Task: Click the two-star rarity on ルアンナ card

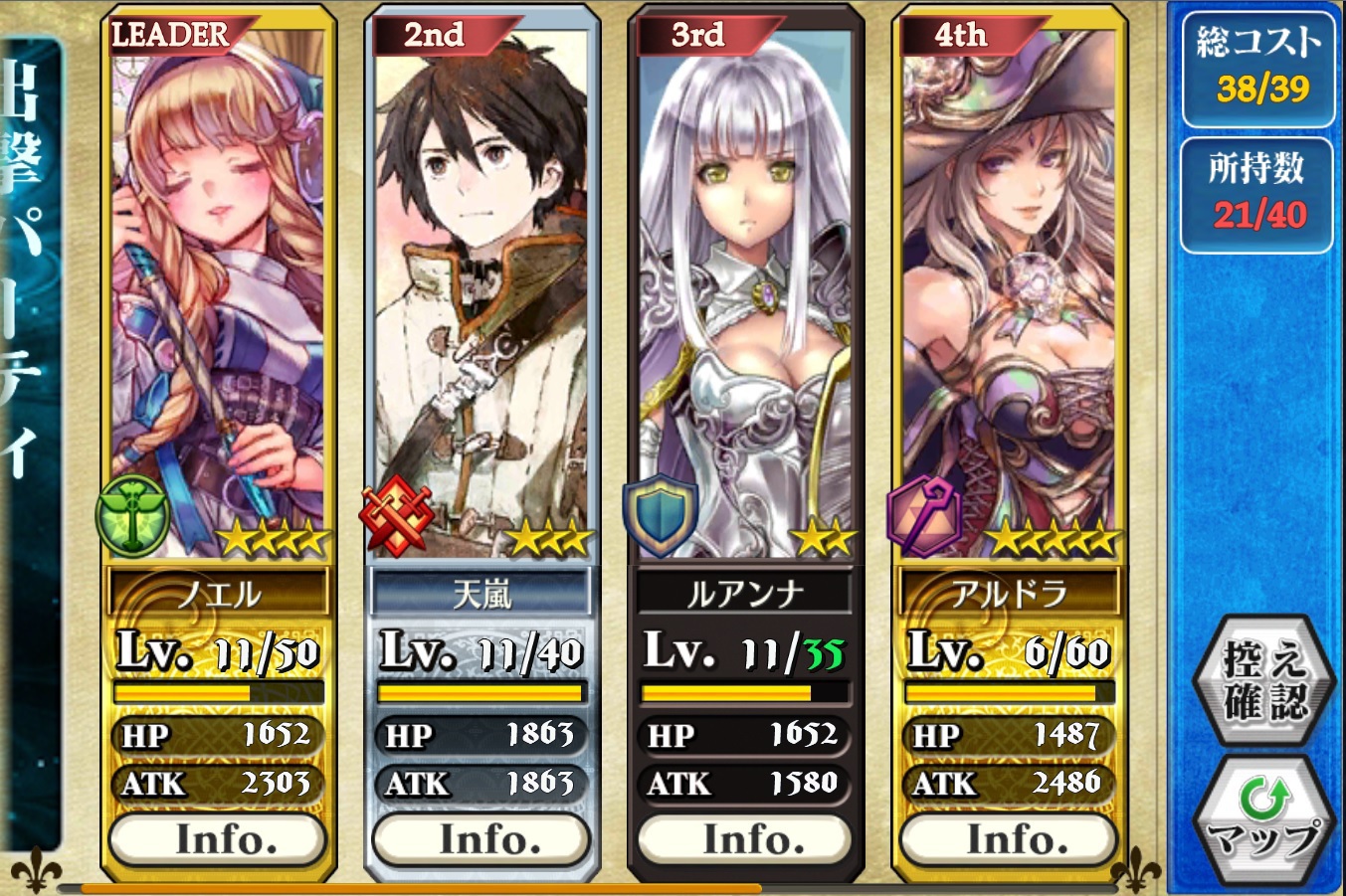Action: (x=822, y=540)
